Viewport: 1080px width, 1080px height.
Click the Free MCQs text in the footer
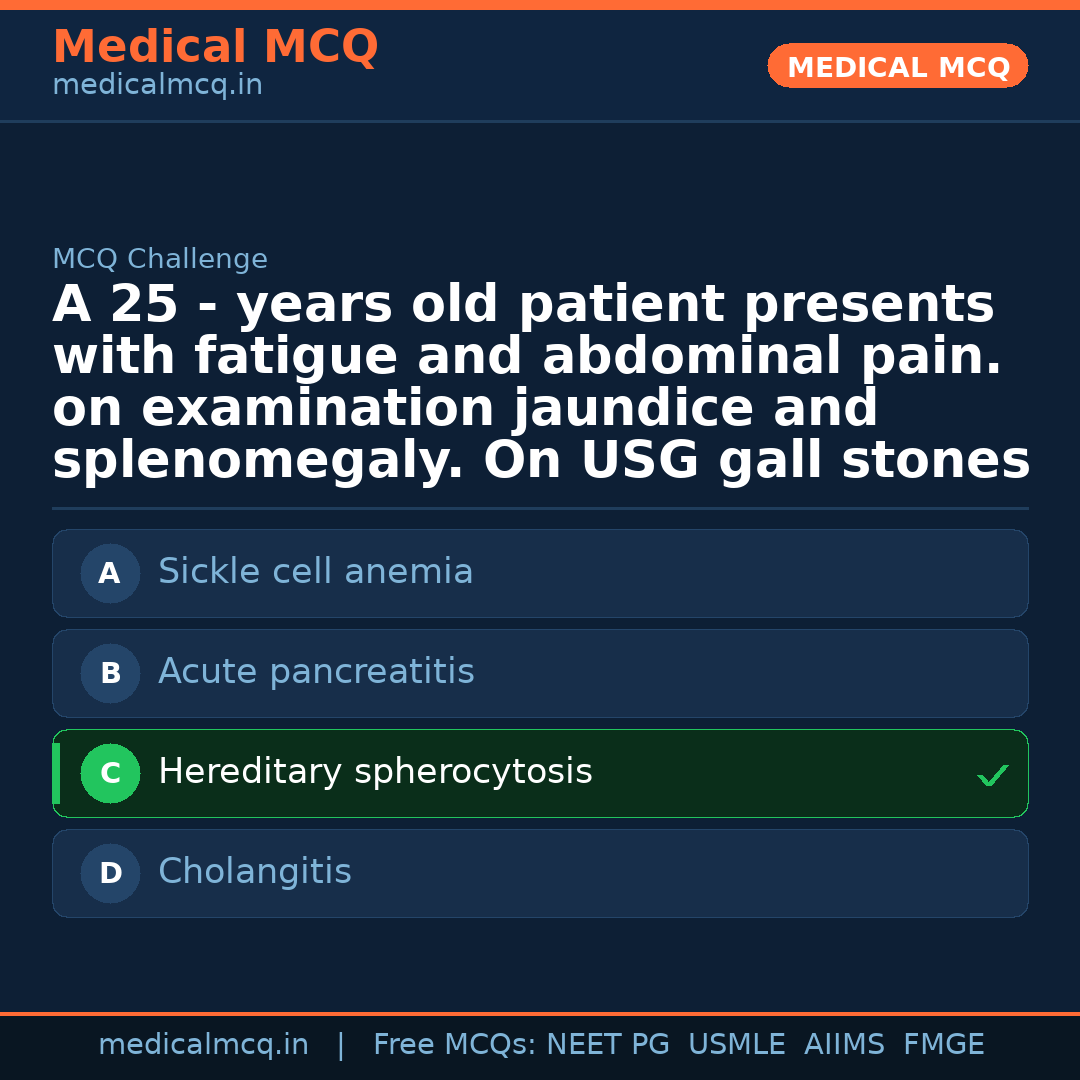tap(455, 1045)
